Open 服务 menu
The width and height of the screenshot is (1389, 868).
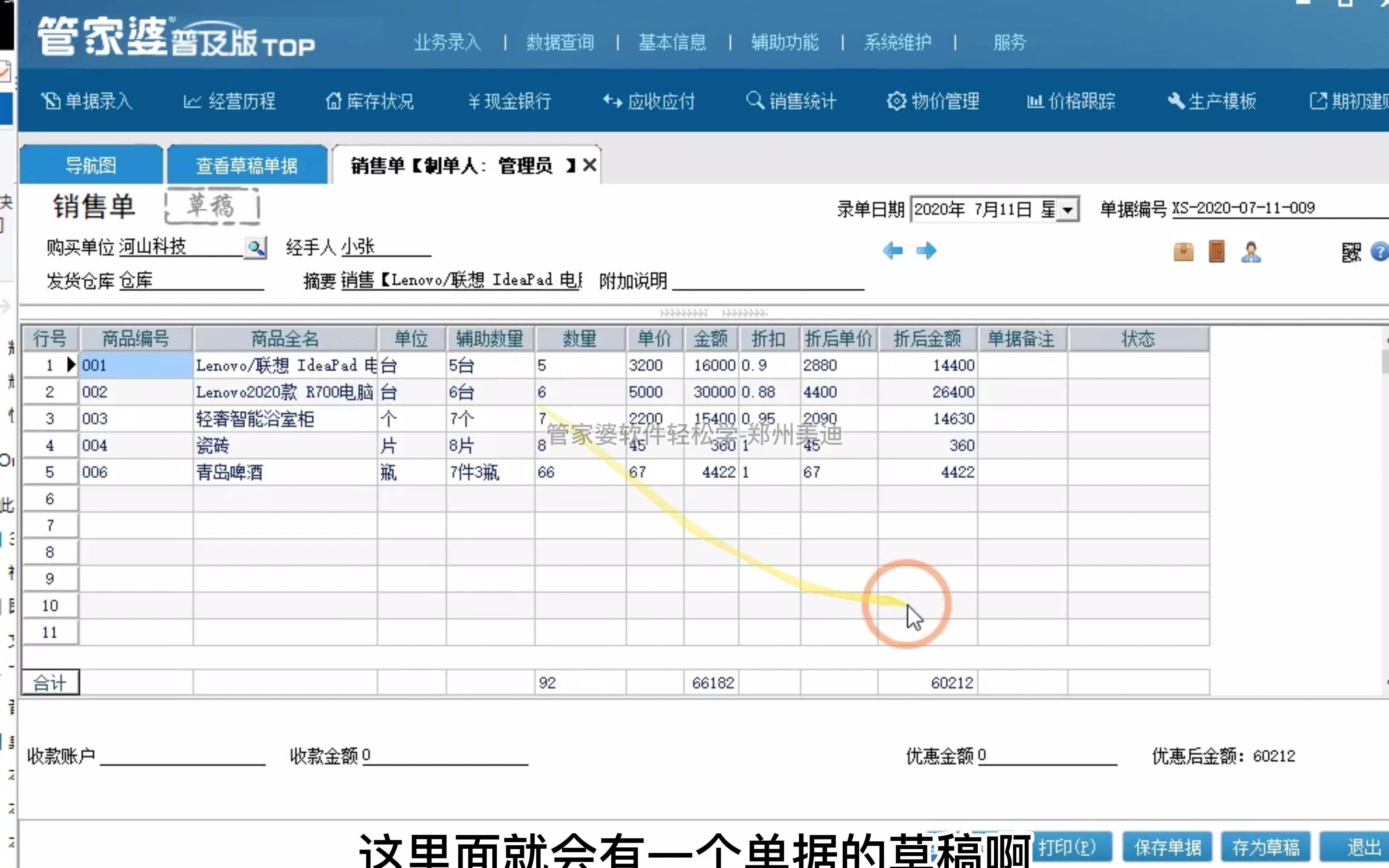tap(1010, 42)
